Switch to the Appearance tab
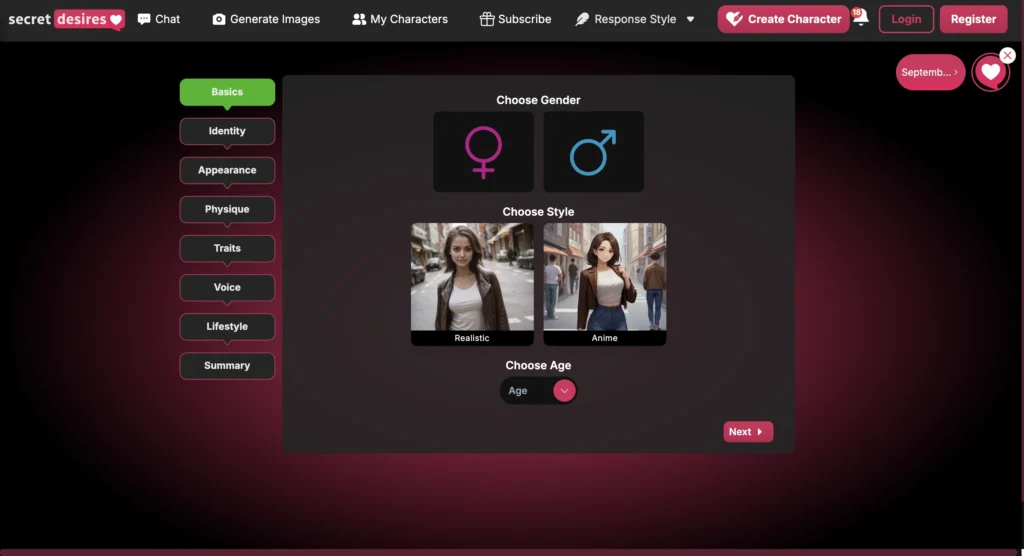Viewport: 1024px width, 556px height. (227, 170)
